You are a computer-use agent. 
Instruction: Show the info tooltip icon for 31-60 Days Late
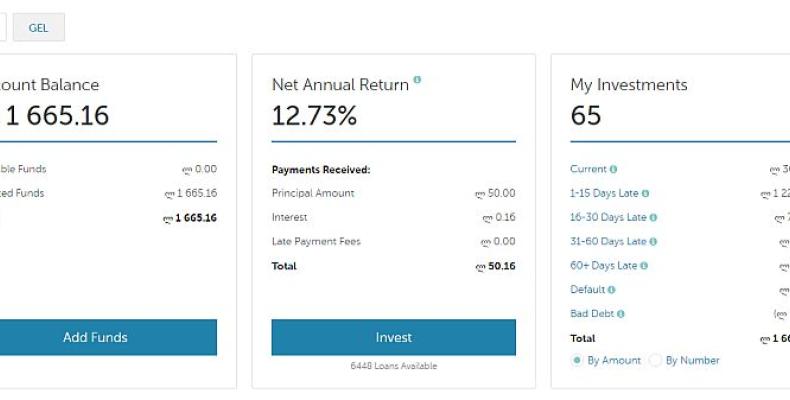tap(653, 242)
